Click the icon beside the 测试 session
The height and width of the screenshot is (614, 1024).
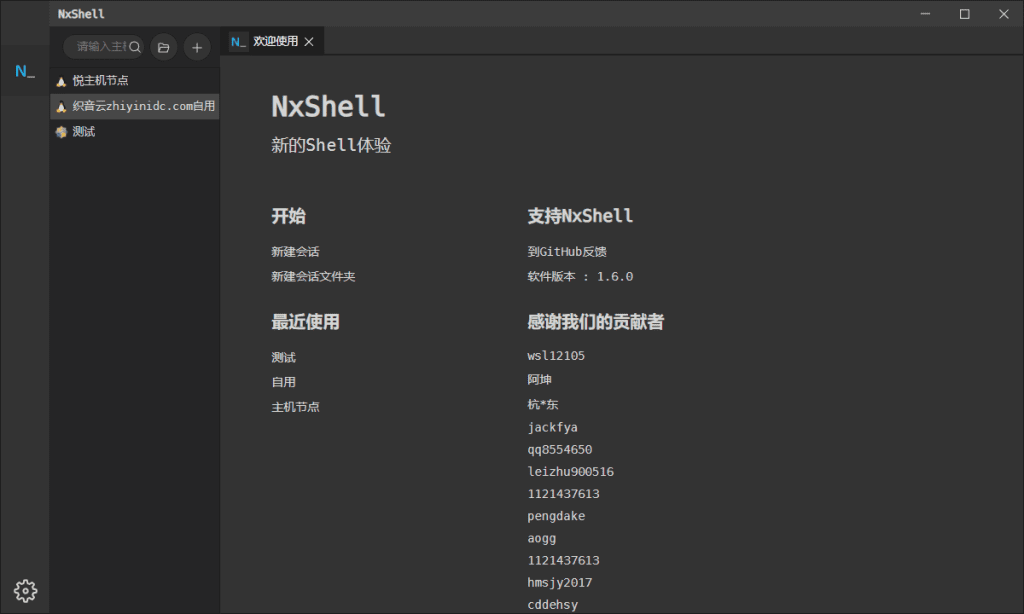(x=61, y=132)
